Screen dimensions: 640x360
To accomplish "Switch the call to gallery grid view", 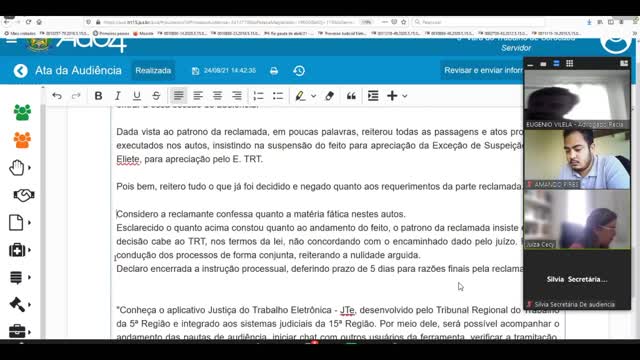I will click(x=569, y=64).
